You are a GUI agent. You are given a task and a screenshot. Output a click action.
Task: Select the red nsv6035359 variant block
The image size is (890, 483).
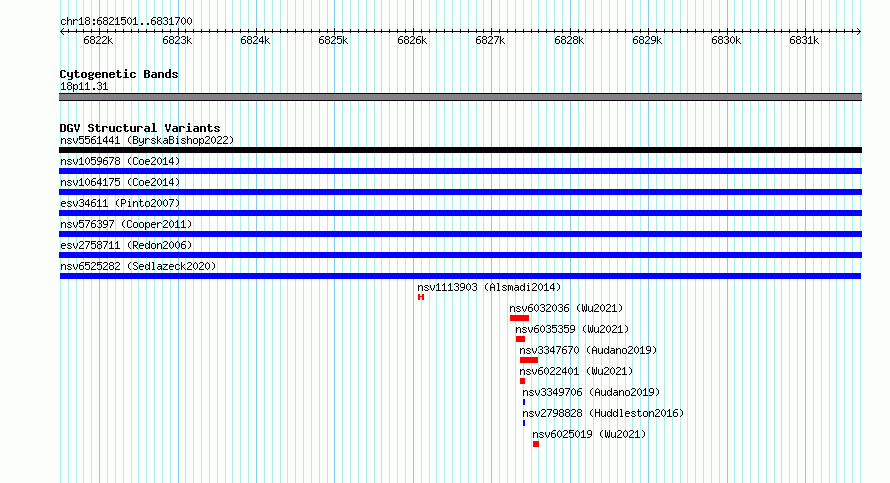[520, 339]
